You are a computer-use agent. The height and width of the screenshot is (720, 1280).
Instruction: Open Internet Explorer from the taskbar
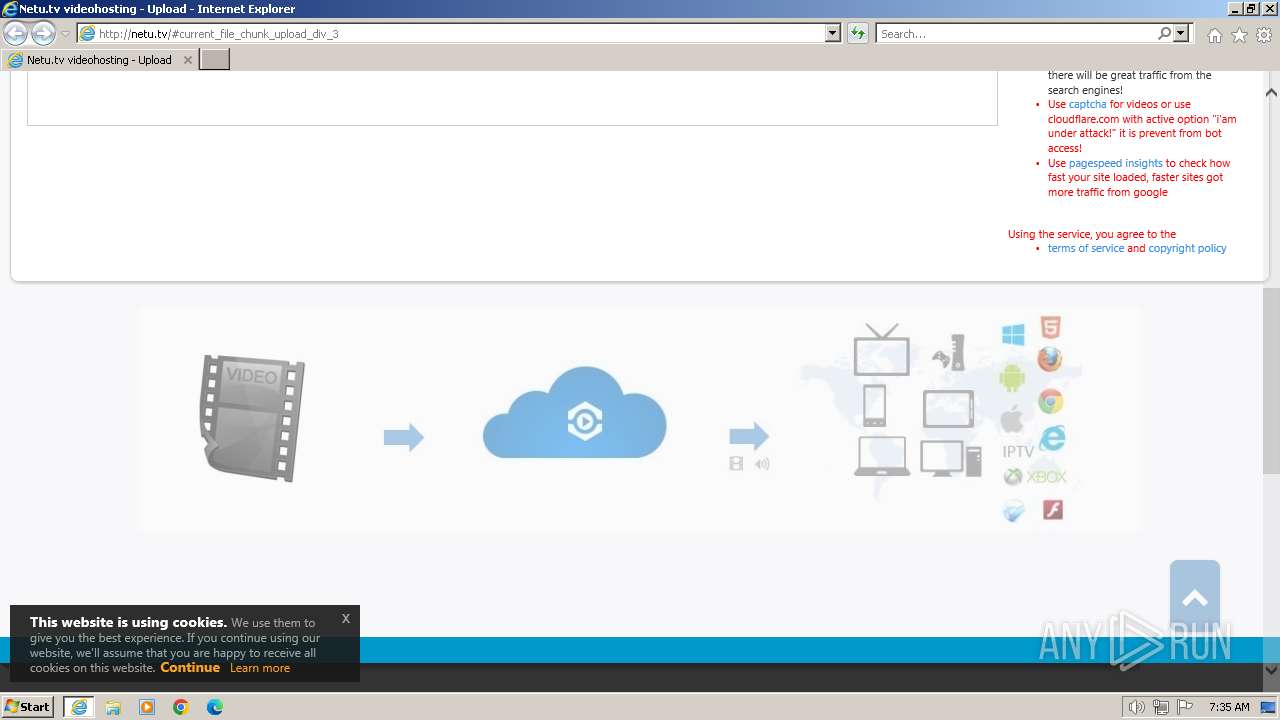point(79,706)
